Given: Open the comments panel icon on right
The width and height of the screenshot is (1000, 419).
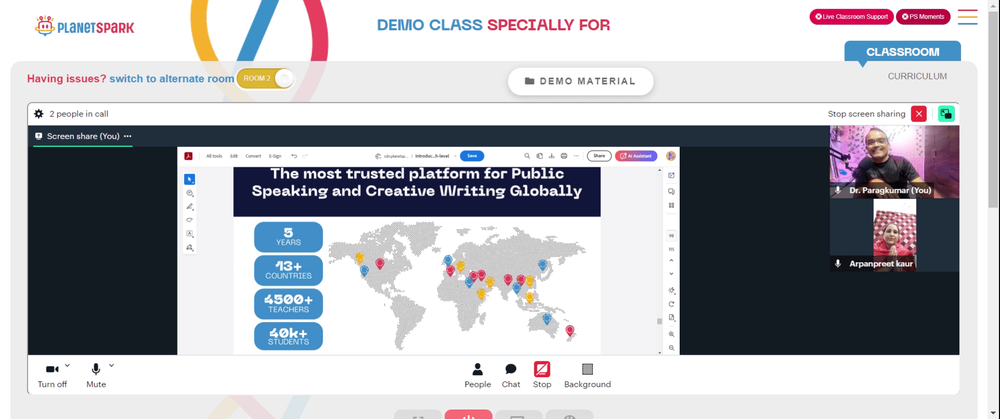Looking at the screenshot, I should 672,191.
